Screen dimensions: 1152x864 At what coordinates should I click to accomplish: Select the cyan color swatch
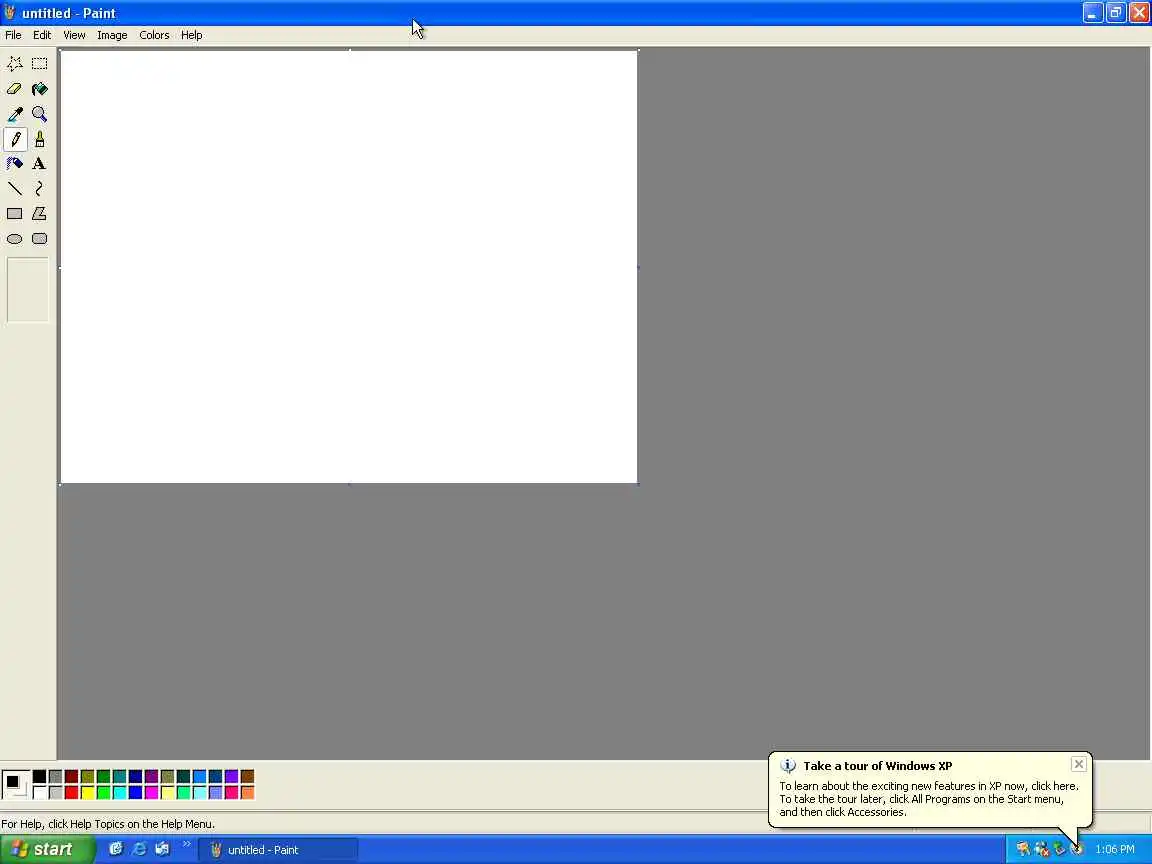(120, 793)
